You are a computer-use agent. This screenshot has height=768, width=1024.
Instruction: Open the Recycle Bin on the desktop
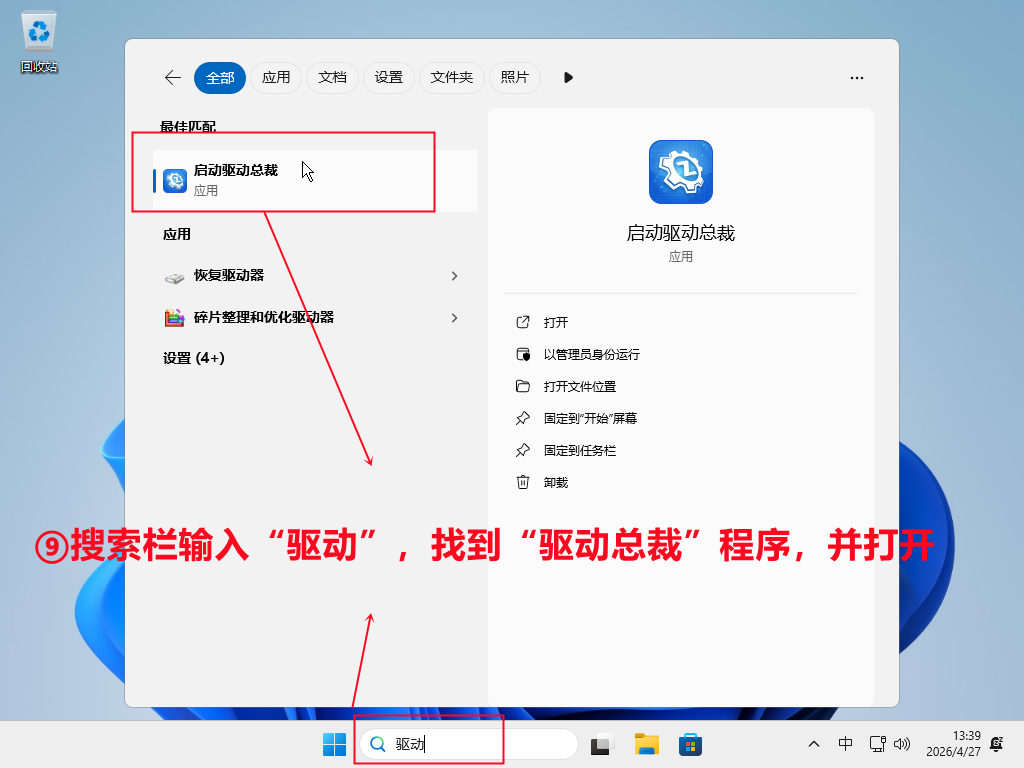pyautogui.click(x=37, y=32)
